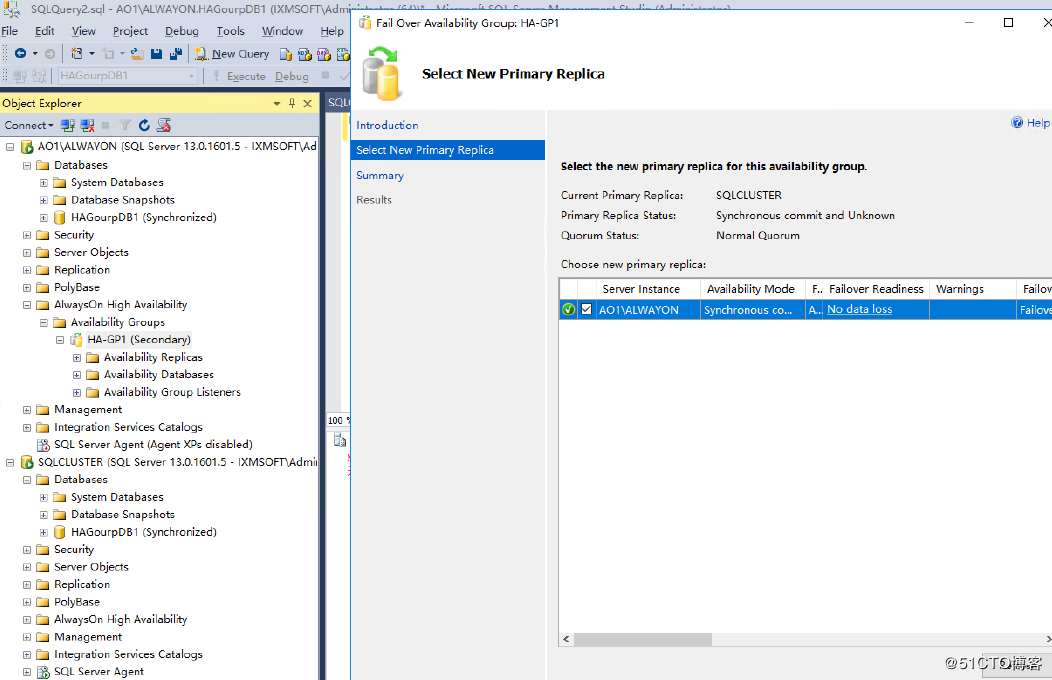Click the Database Engine Query icon
Viewport: 1052px width, 680px height.
tap(286, 54)
